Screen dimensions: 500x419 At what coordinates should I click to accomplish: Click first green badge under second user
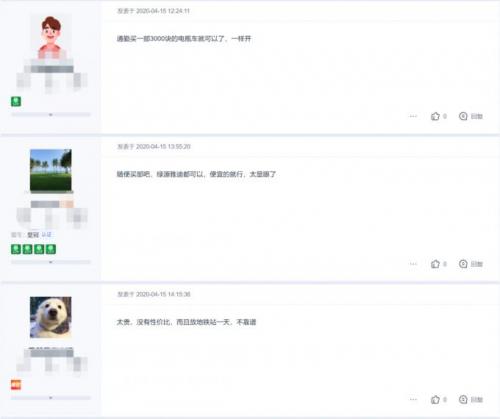click(16, 249)
